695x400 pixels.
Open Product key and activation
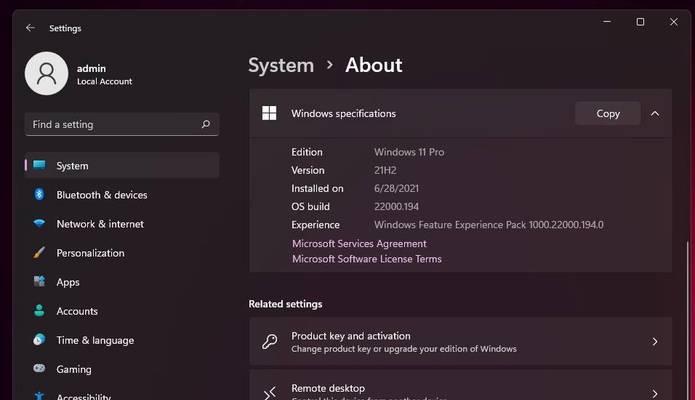point(461,341)
